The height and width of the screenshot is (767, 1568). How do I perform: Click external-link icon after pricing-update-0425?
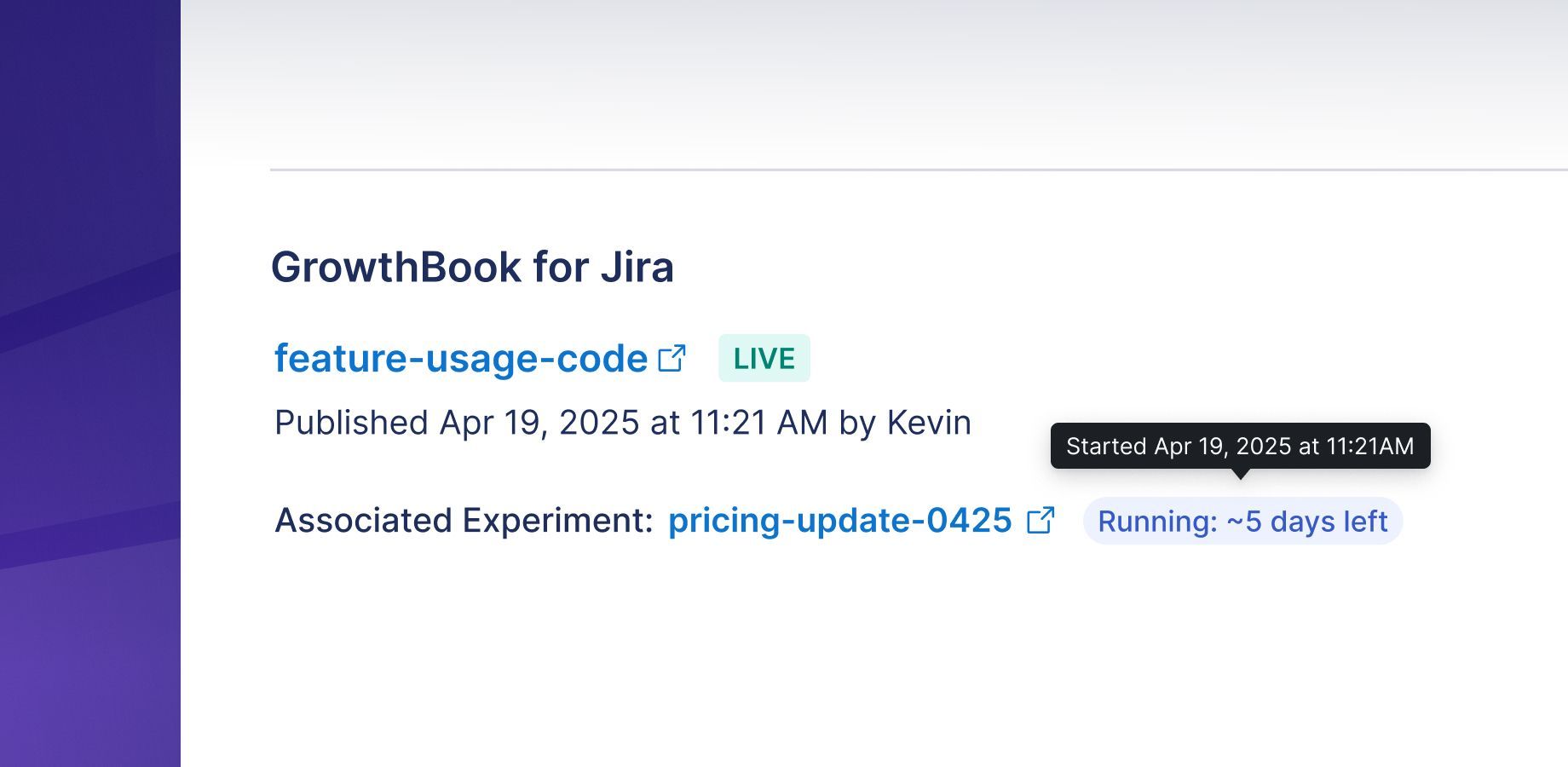[1041, 521]
